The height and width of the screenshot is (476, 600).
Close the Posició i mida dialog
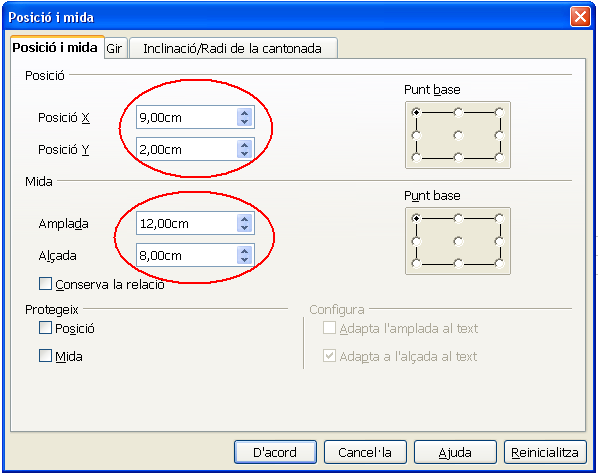pos(579,17)
